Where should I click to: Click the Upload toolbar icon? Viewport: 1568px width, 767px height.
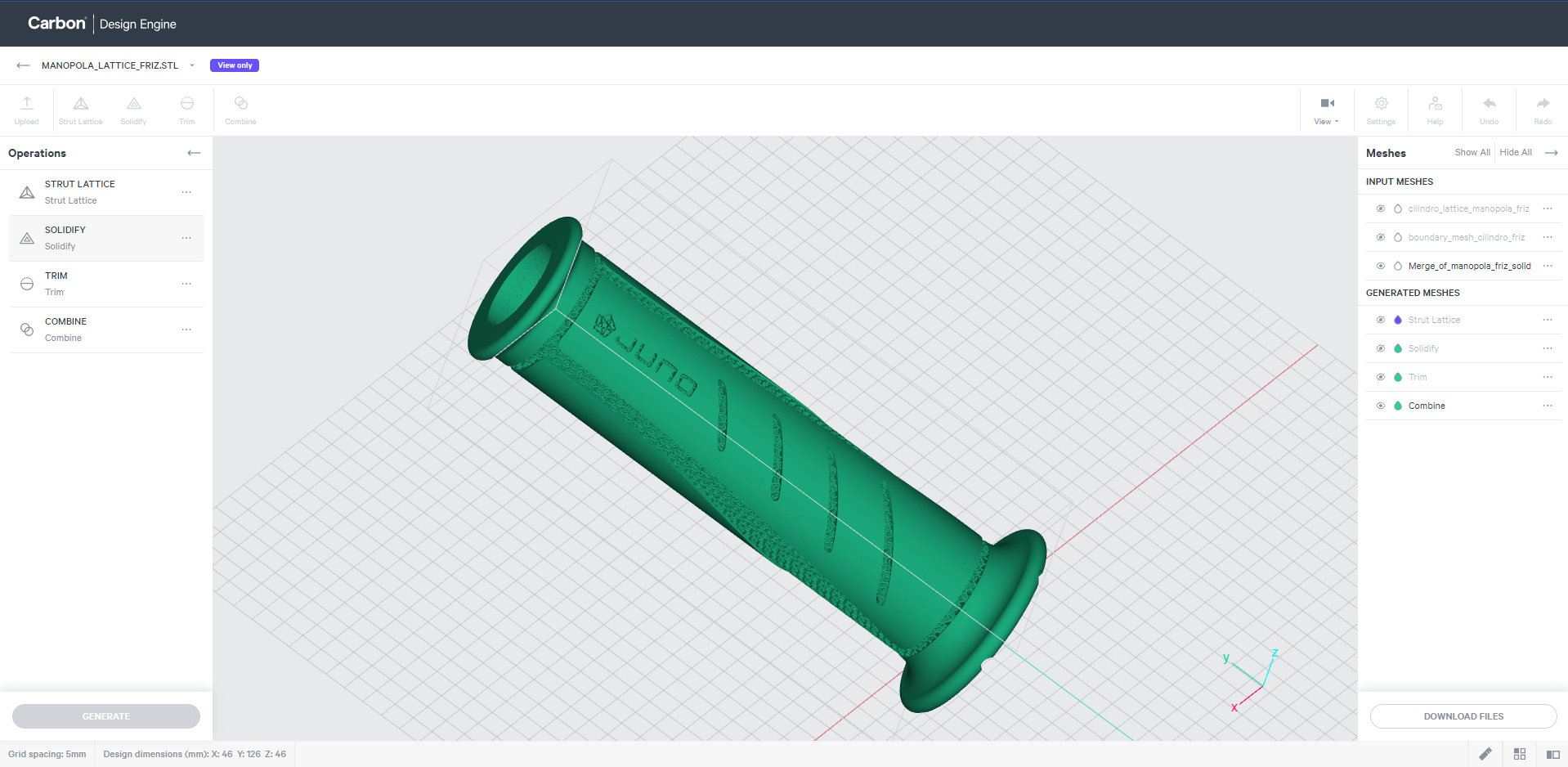point(26,110)
